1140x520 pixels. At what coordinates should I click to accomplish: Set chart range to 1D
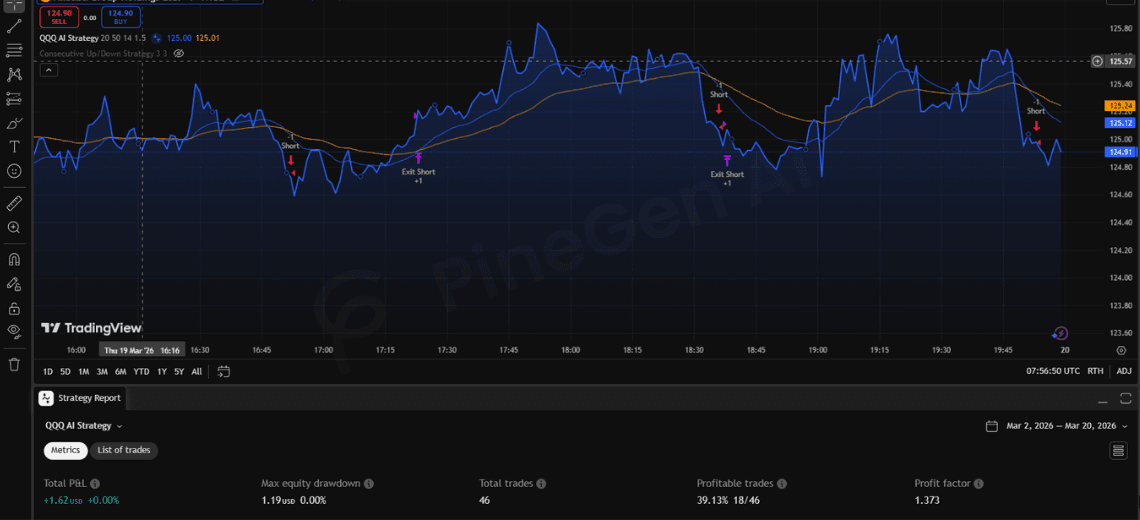click(48, 372)
